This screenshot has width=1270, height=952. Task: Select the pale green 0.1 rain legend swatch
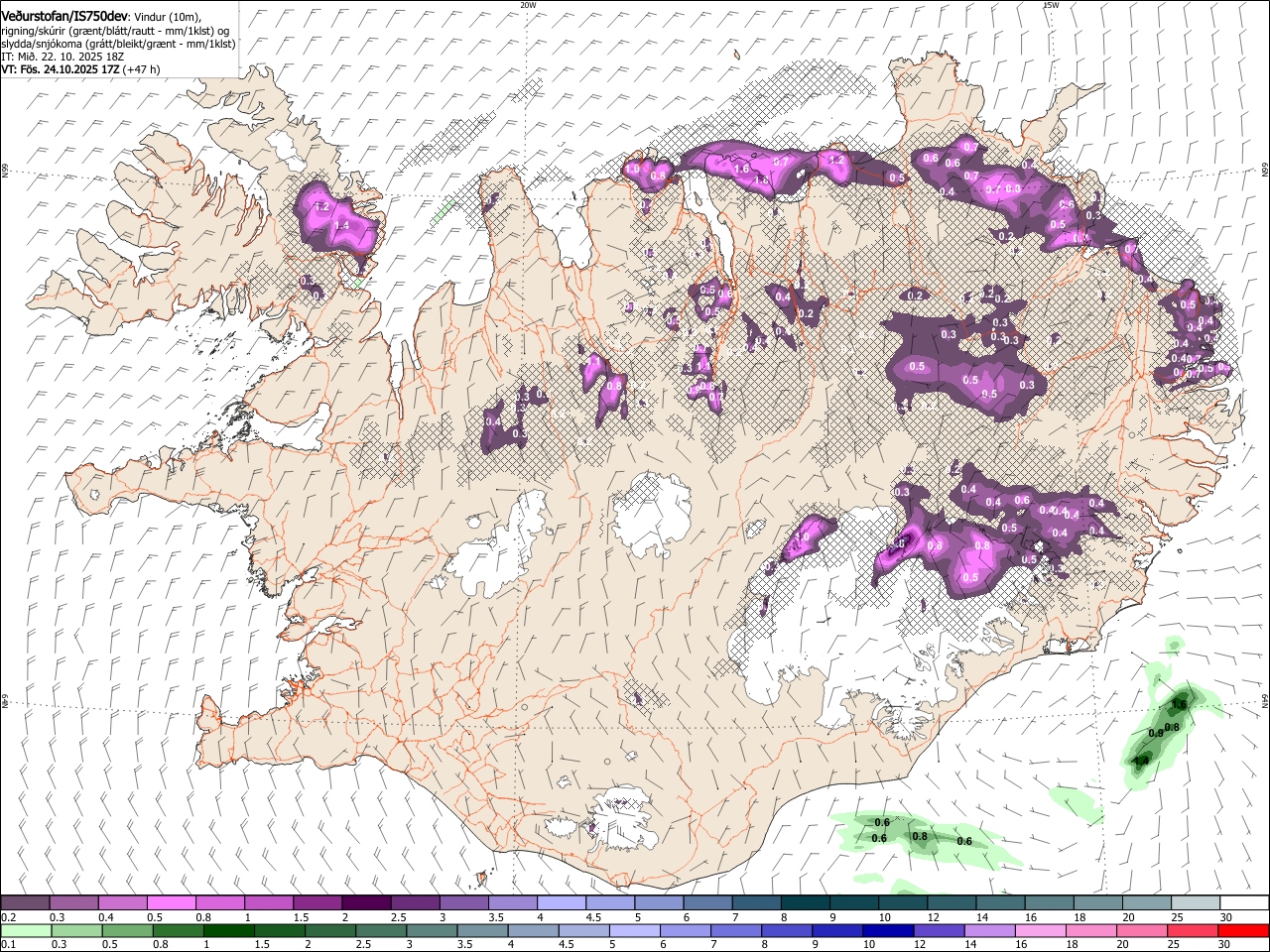(x=26, y=930)
